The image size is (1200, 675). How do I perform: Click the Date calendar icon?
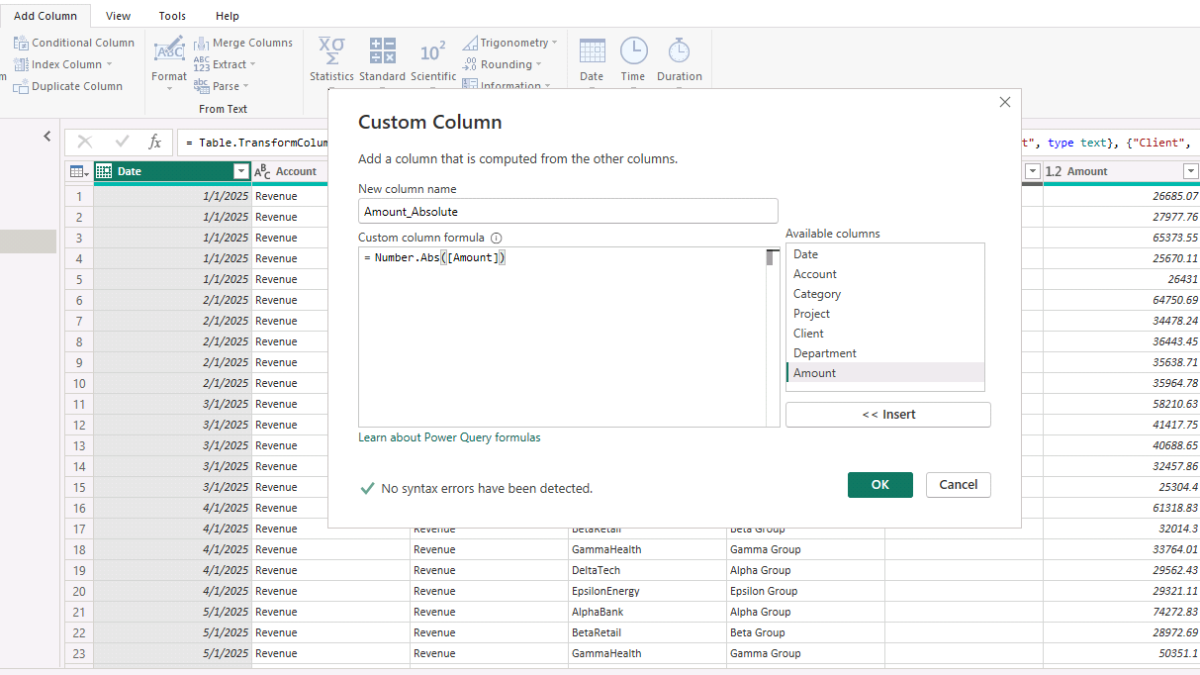click(592, 51)
